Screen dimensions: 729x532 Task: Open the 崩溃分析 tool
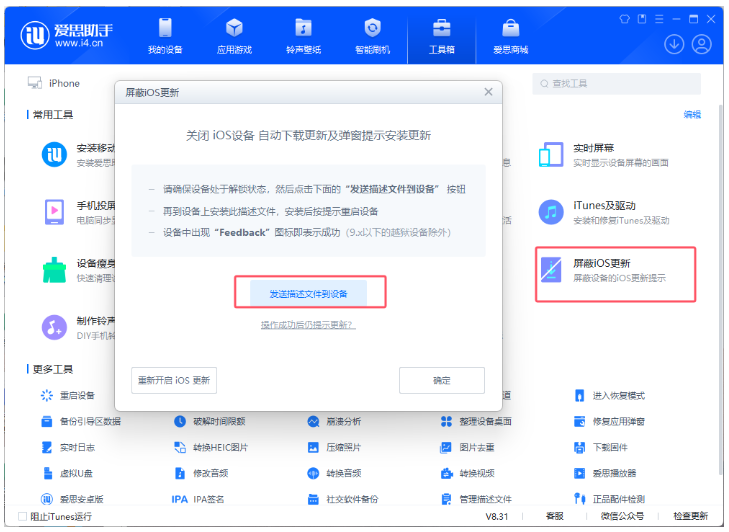coord(334,421)
